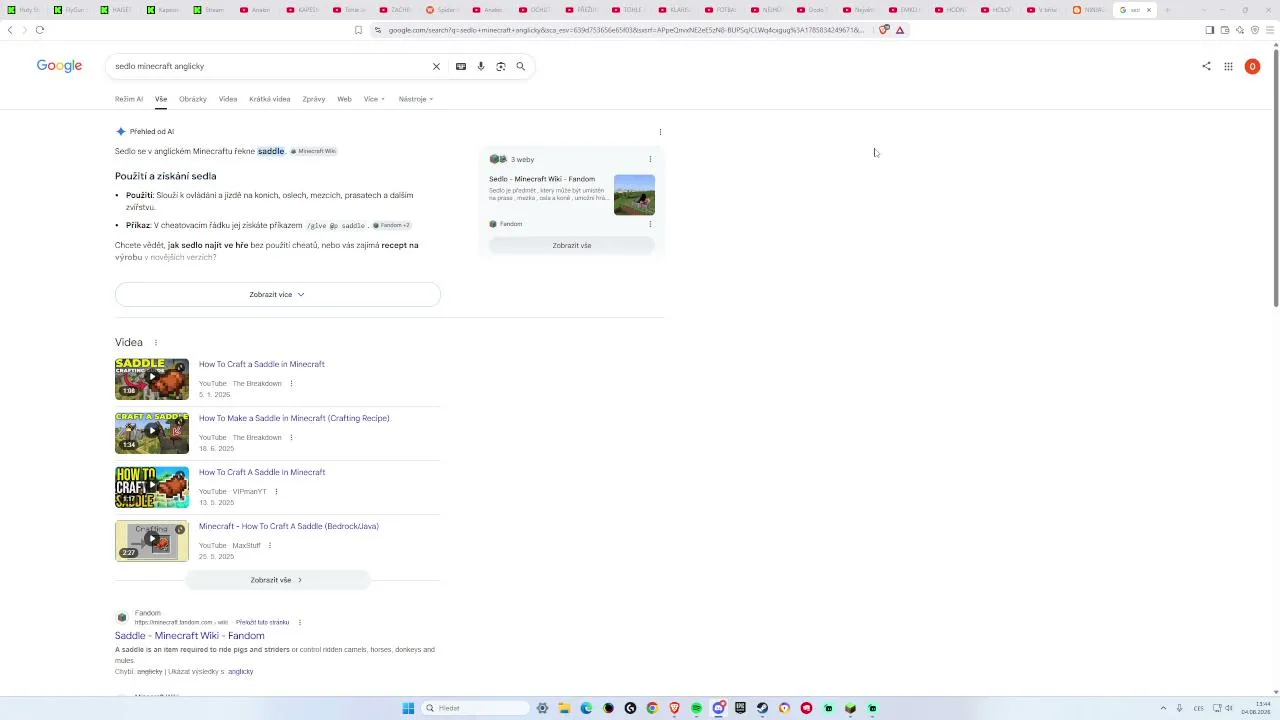1280x720 pixels.
Task: Open the taskbar clock and date
Action: [x=1255, y=708]
